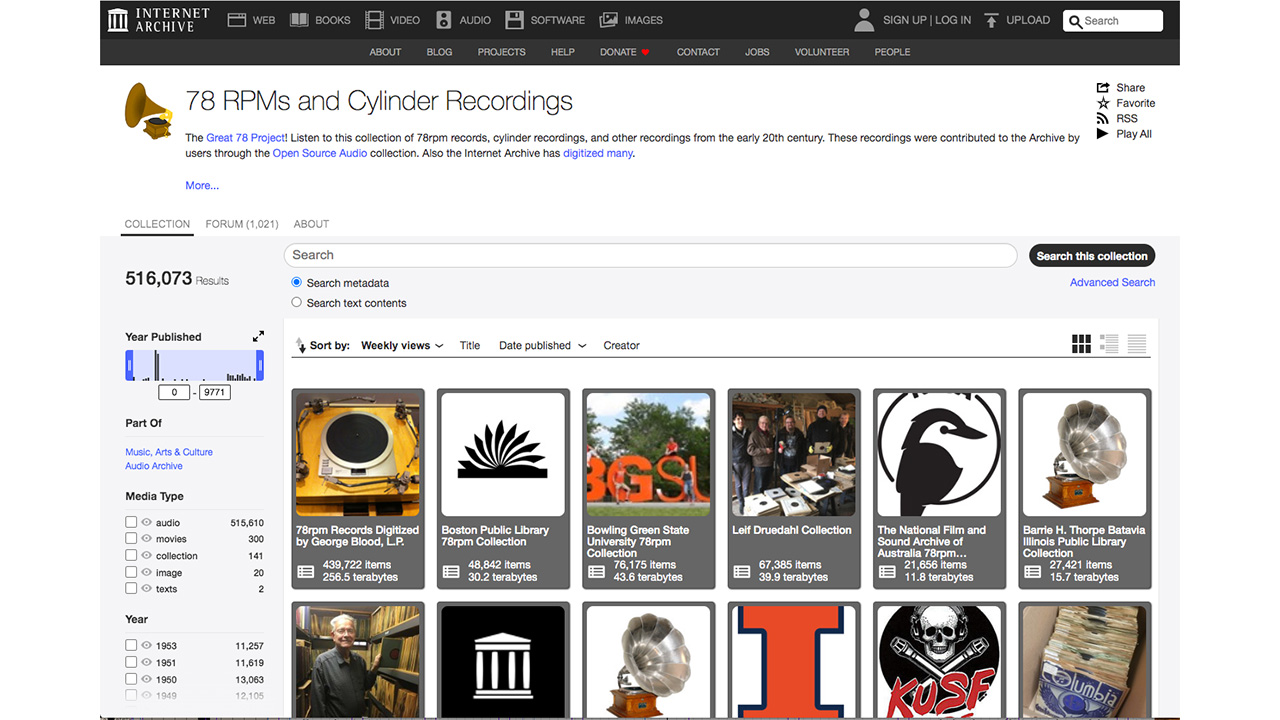Check the movies media type box
The height and width of the screenshot is (720, 1280).
coord(131,539)
